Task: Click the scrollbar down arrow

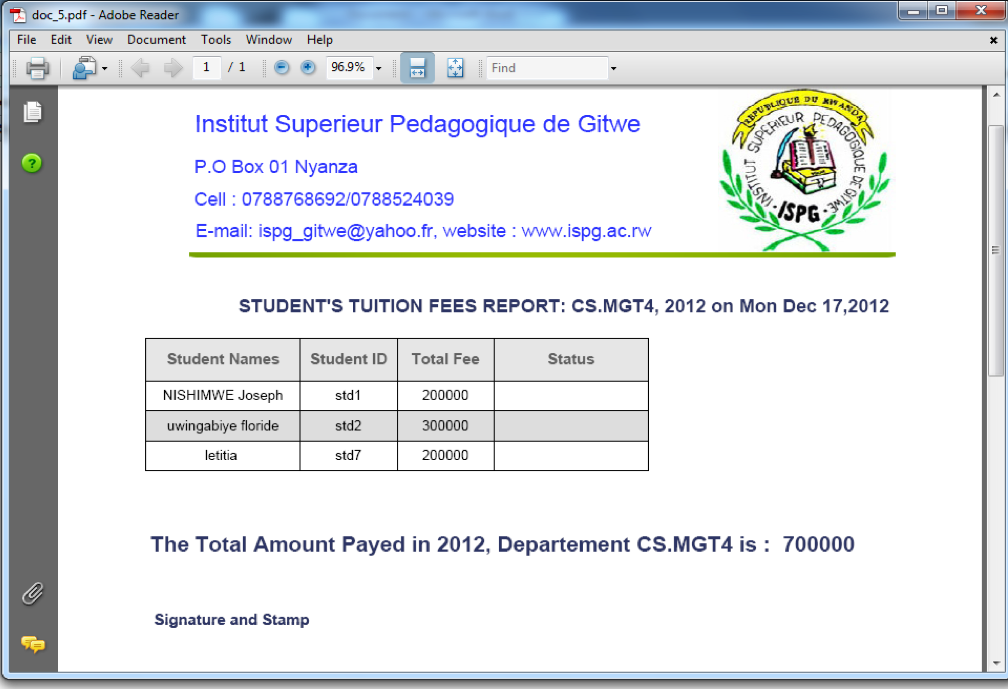Action: pyautogui.click(x=996, y=664)
